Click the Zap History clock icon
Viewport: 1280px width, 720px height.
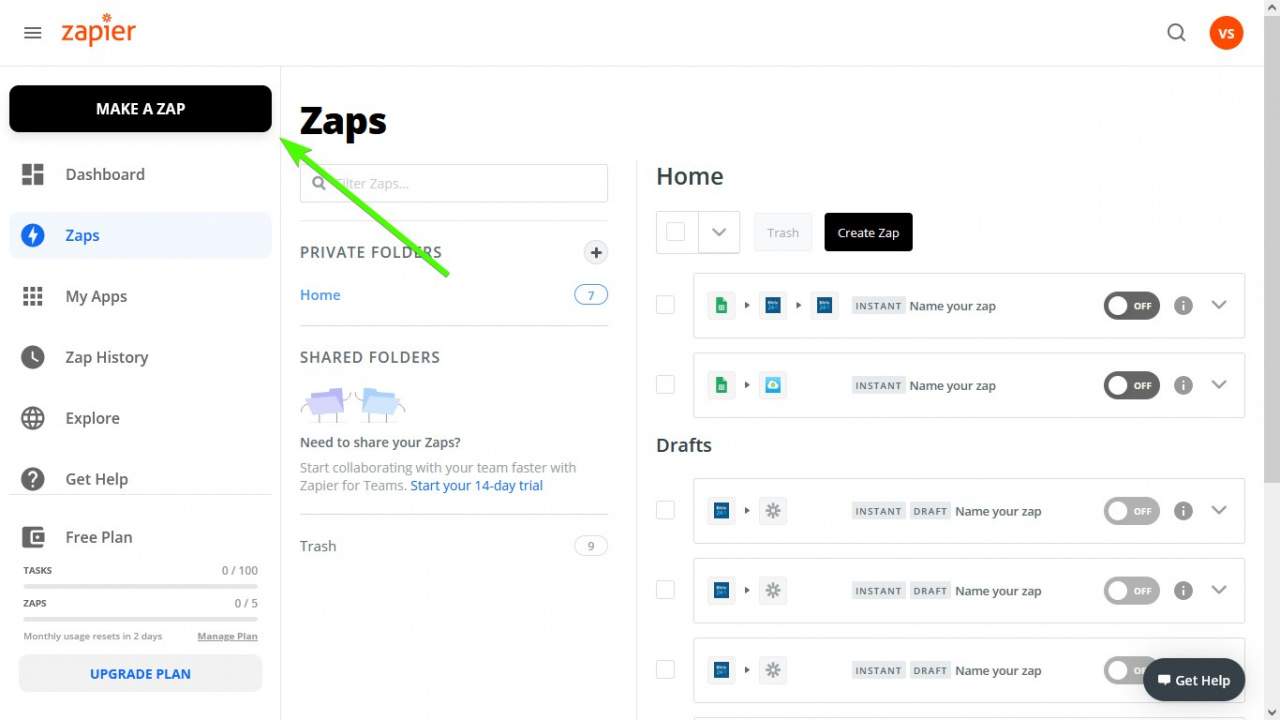[x=33, y=357]
